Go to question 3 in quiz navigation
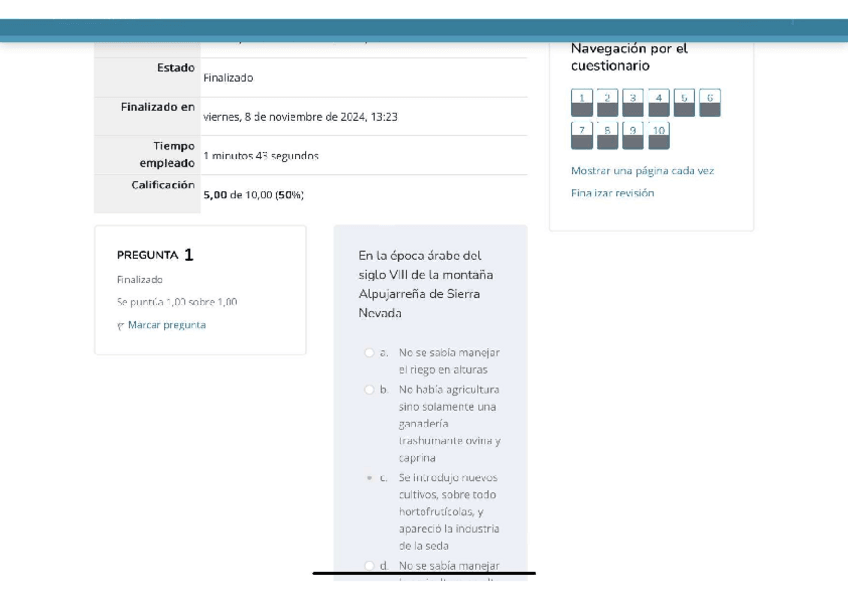848x599 pixels. click(633, 103)
